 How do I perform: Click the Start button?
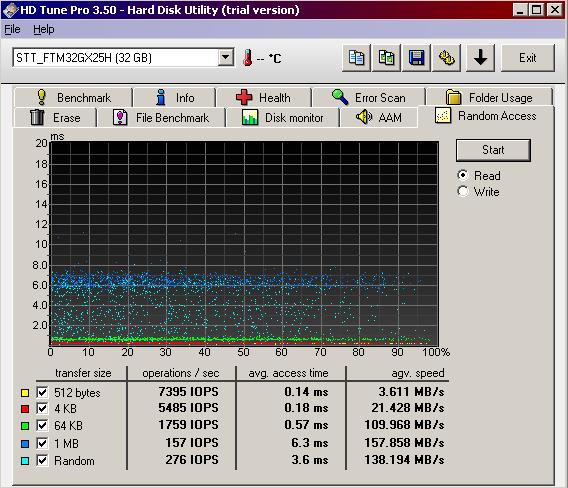point(493,150)
